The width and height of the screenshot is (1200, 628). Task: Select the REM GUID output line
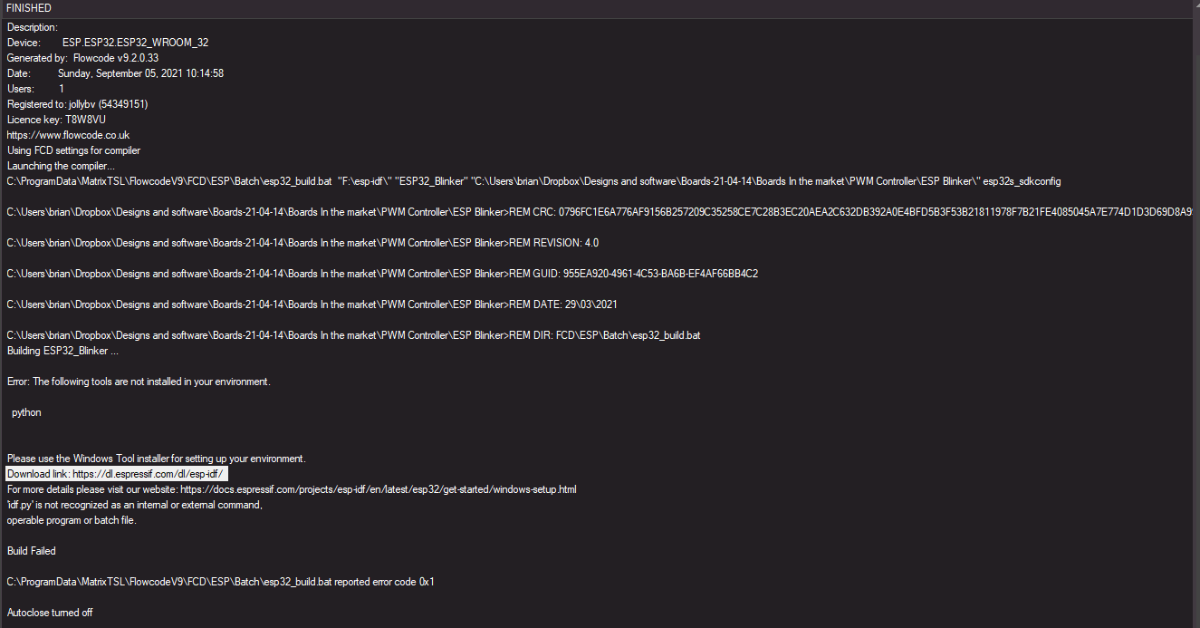(x=382, y=273)
